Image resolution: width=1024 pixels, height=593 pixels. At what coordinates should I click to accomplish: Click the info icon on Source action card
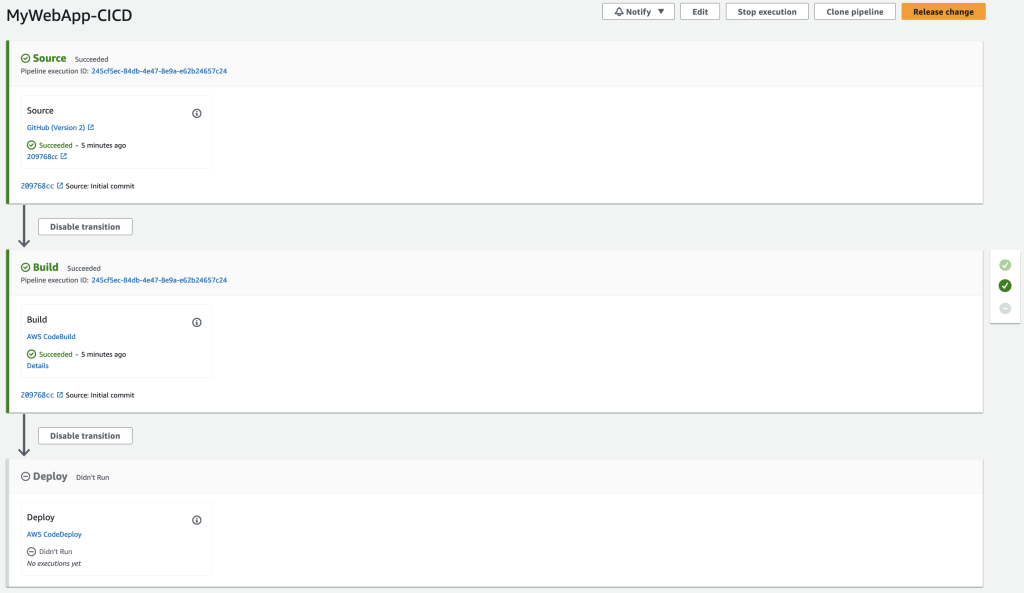point(197,114)
